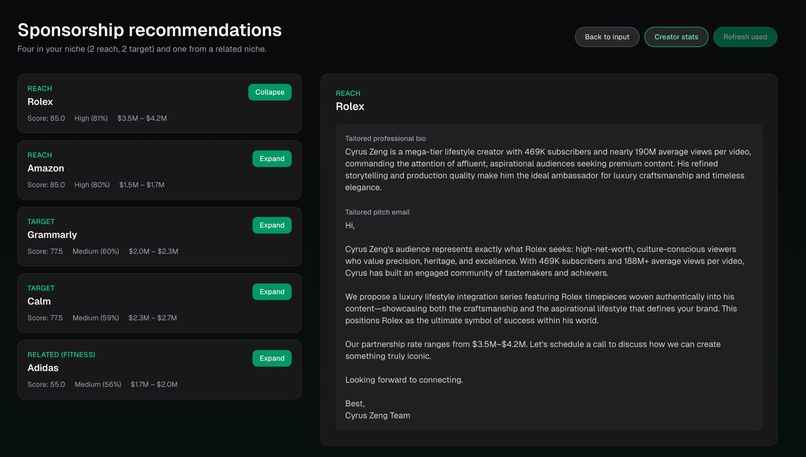Click Medium (60%) likelihood on Grammarly

point(96,251)
